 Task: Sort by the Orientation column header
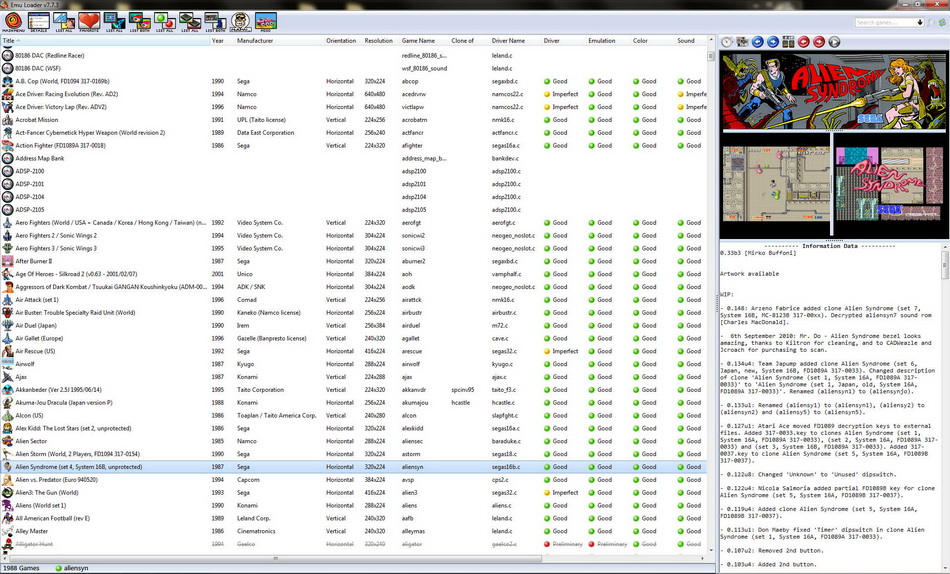click(x=343, y=41)
